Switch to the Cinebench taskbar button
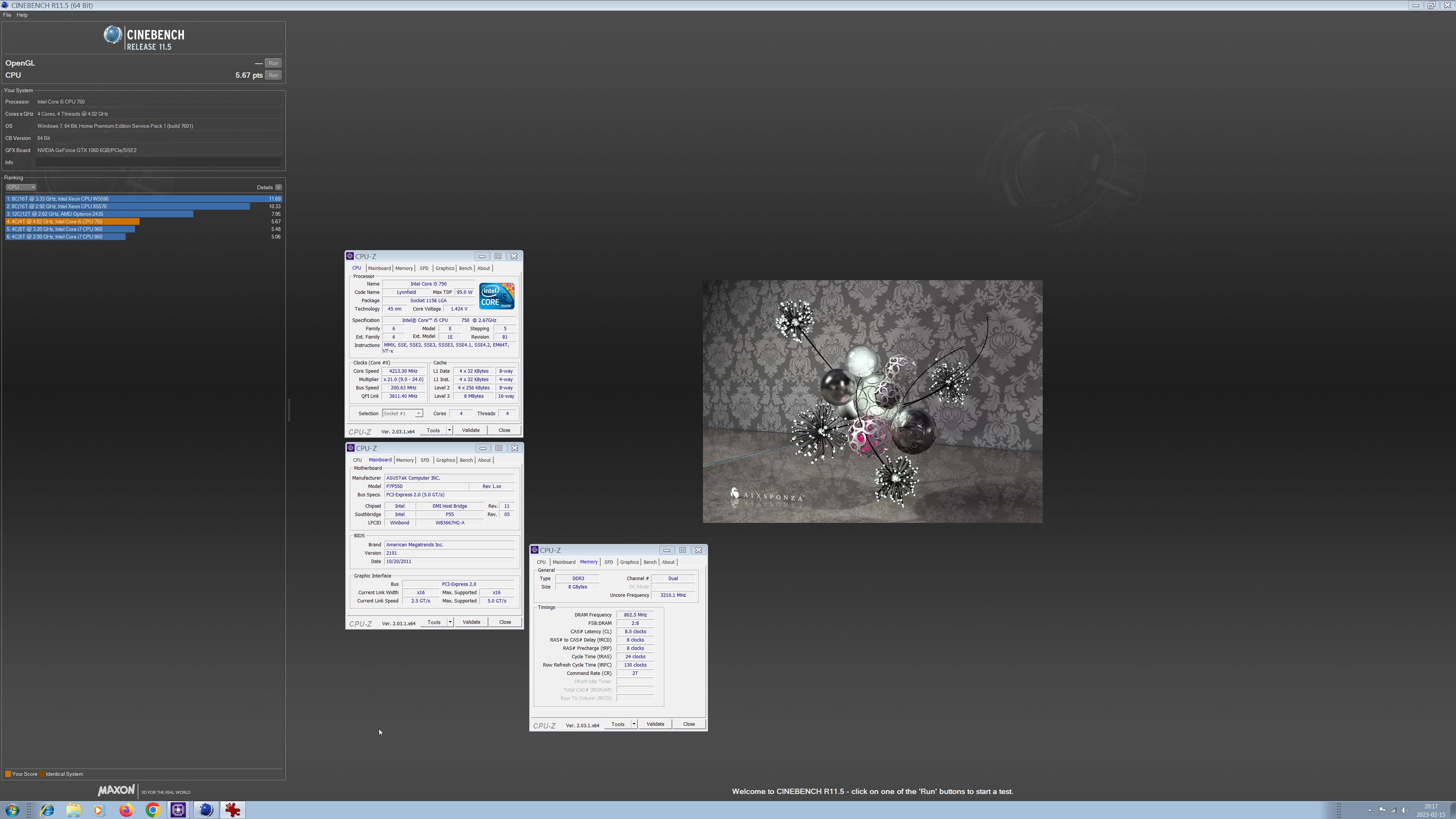Screen dimensions: 1456x819 tap(206, 810)
